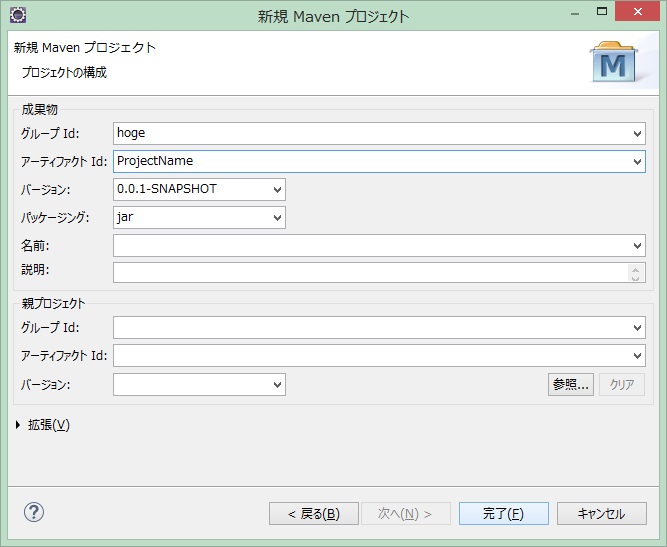Finish the wizard with 完了(F)
This screenshot has width=667, height=547.
click(504, 514)
